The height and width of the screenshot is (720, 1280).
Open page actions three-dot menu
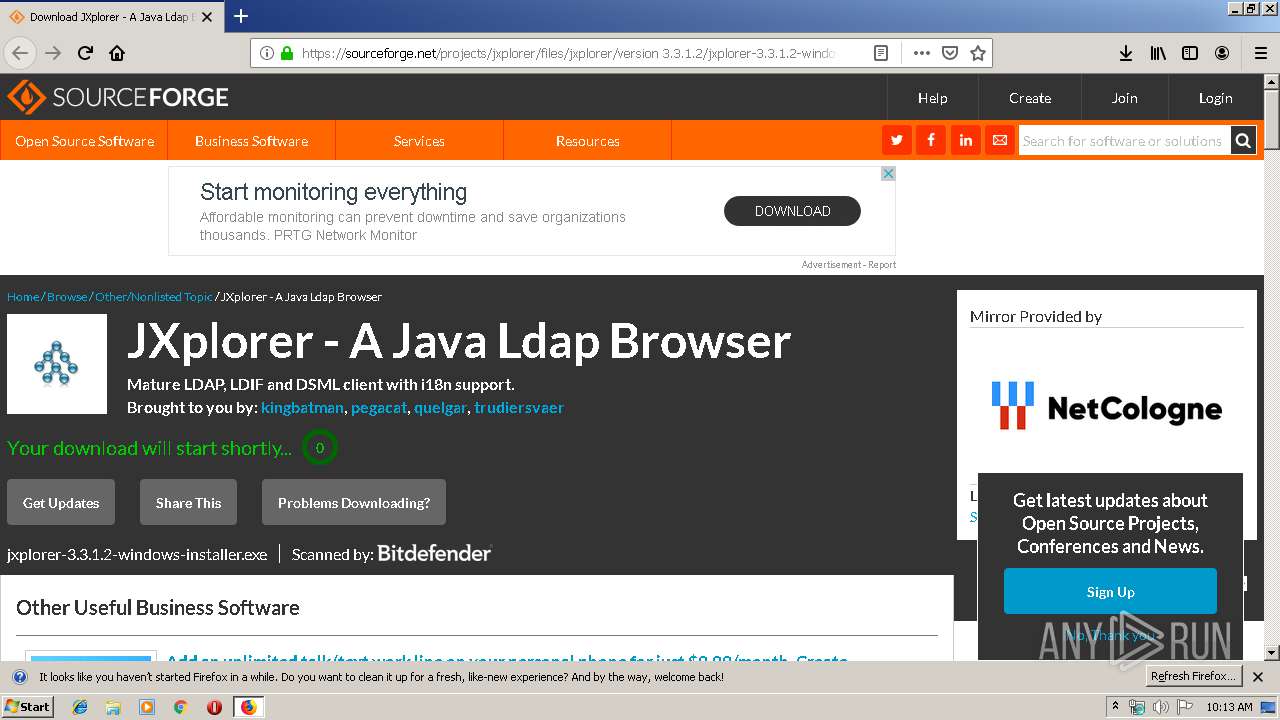coord(922,53)
